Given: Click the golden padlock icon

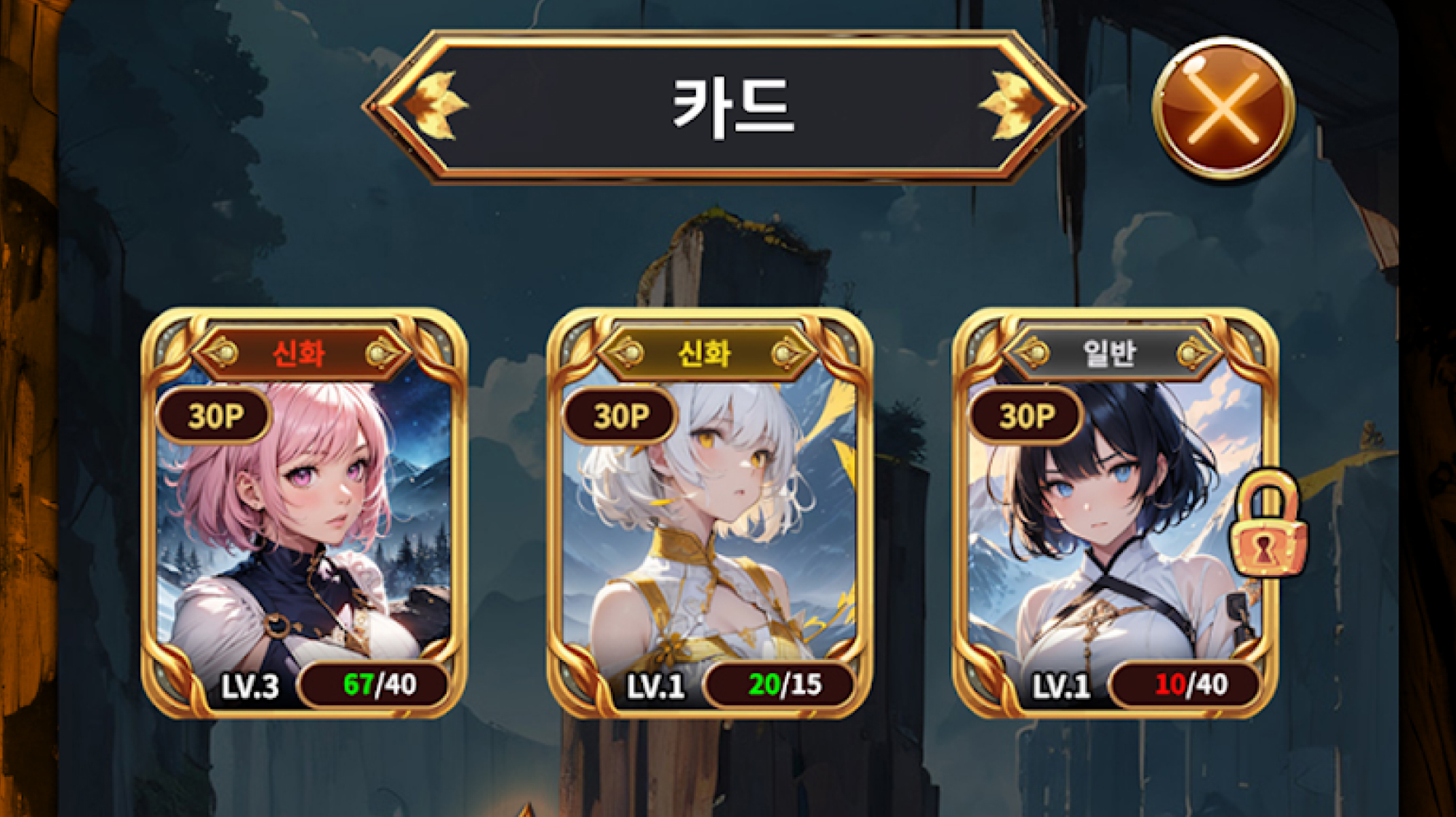Looking at the screenshot, I should click(x=1268, y=523).
